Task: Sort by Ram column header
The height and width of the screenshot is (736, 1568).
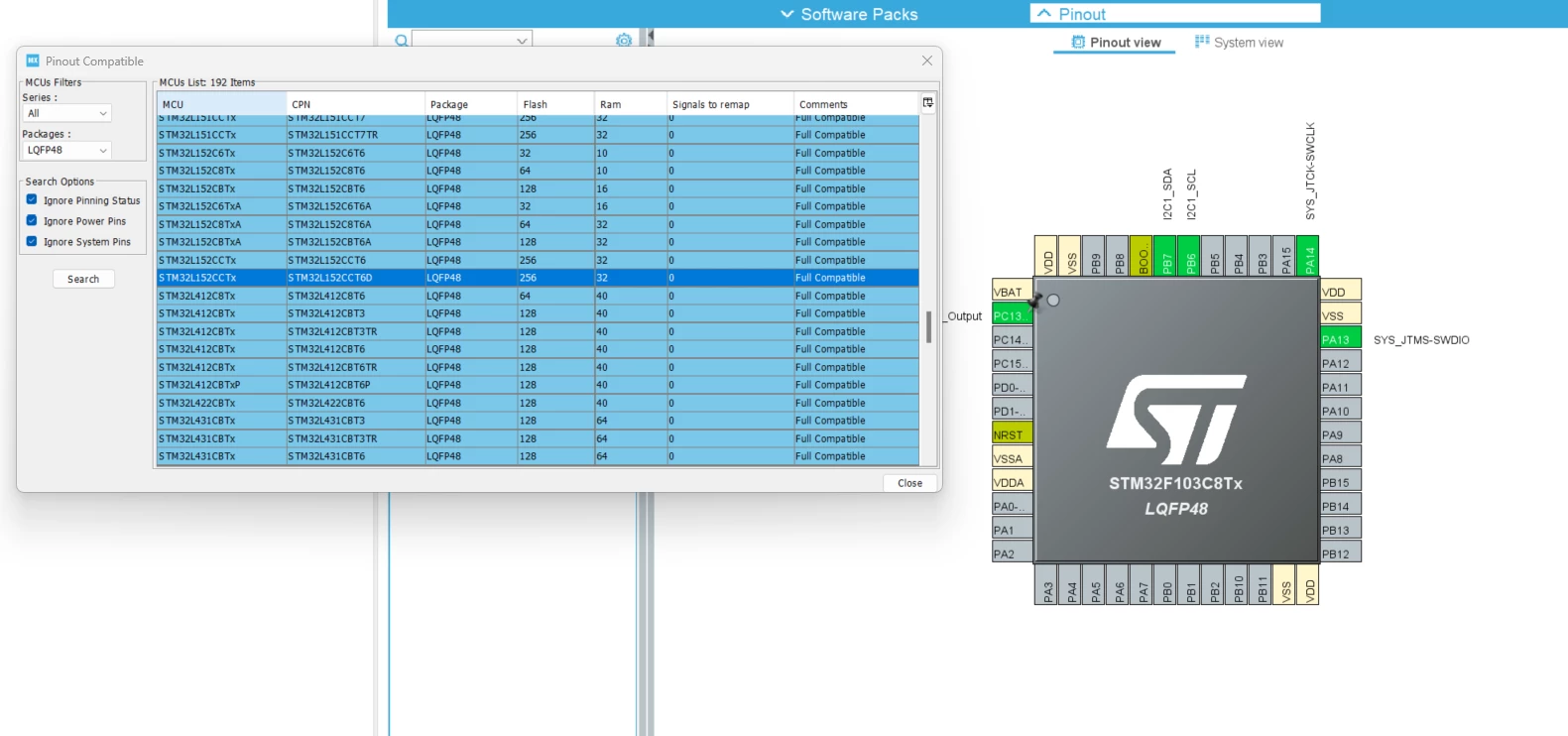Action: [630, 104]
